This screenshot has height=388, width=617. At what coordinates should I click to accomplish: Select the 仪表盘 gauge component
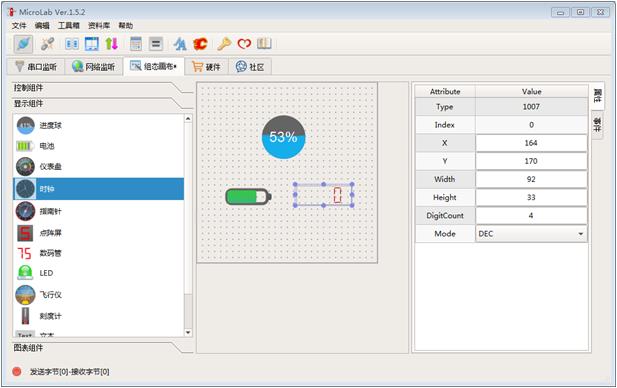[98, 166]
